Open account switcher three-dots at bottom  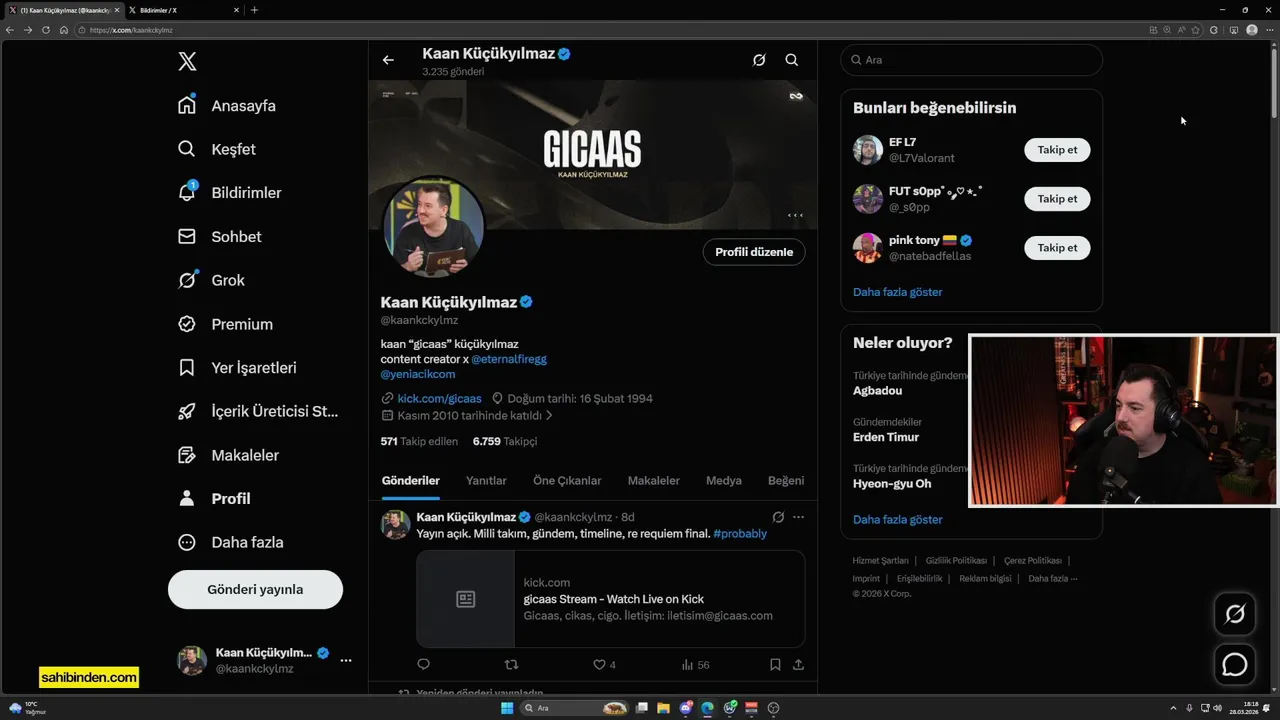point(345,660)
